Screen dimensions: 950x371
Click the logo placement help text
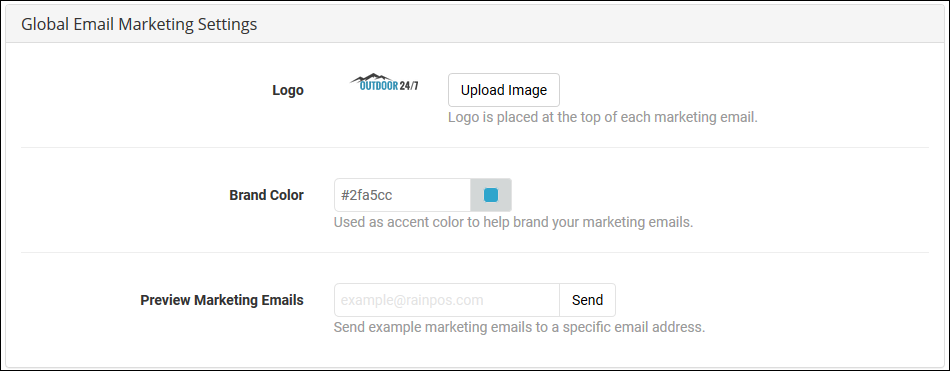[x=603, y=118]
